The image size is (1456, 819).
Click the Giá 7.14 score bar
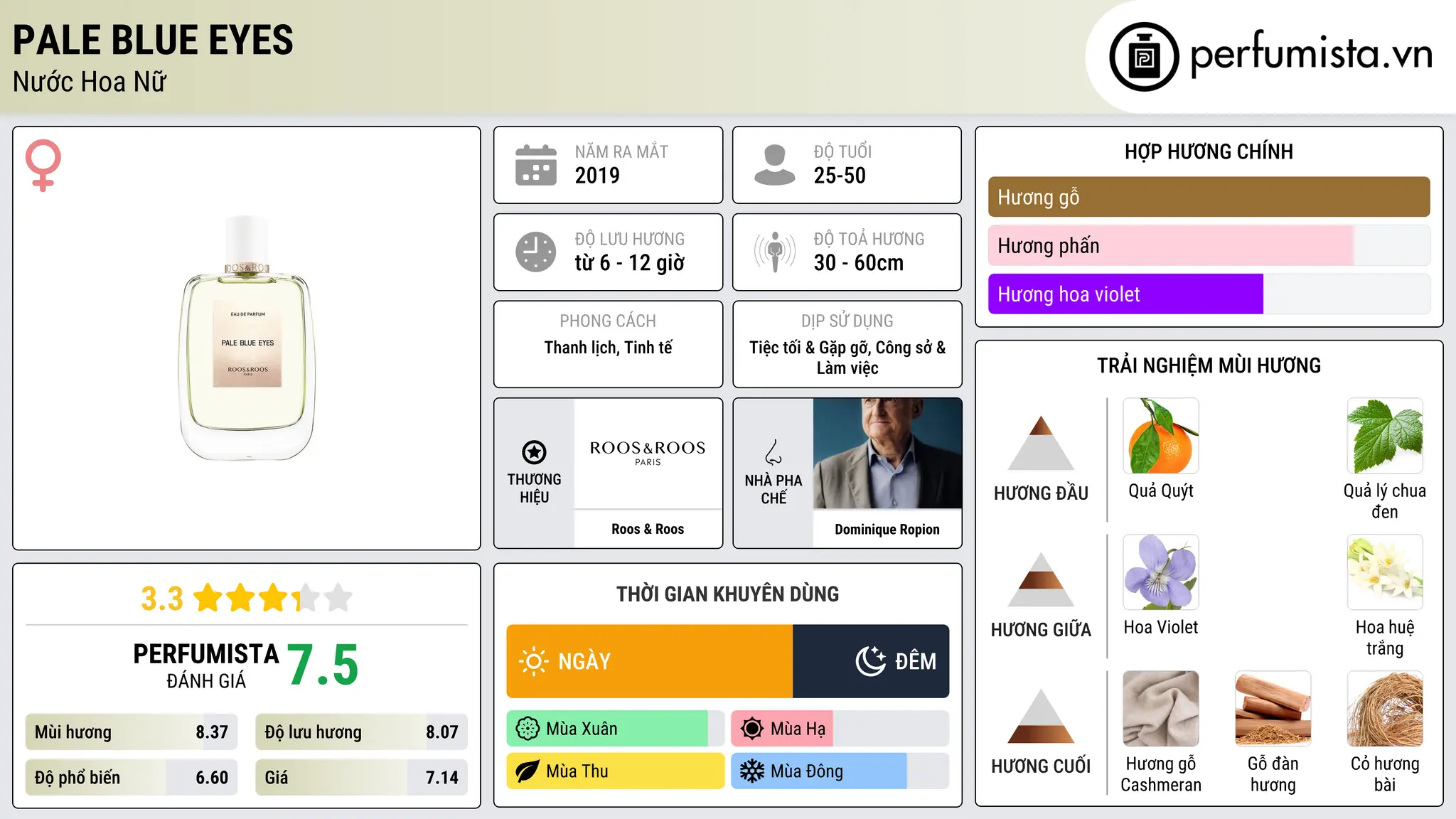(x=362, y=778)
